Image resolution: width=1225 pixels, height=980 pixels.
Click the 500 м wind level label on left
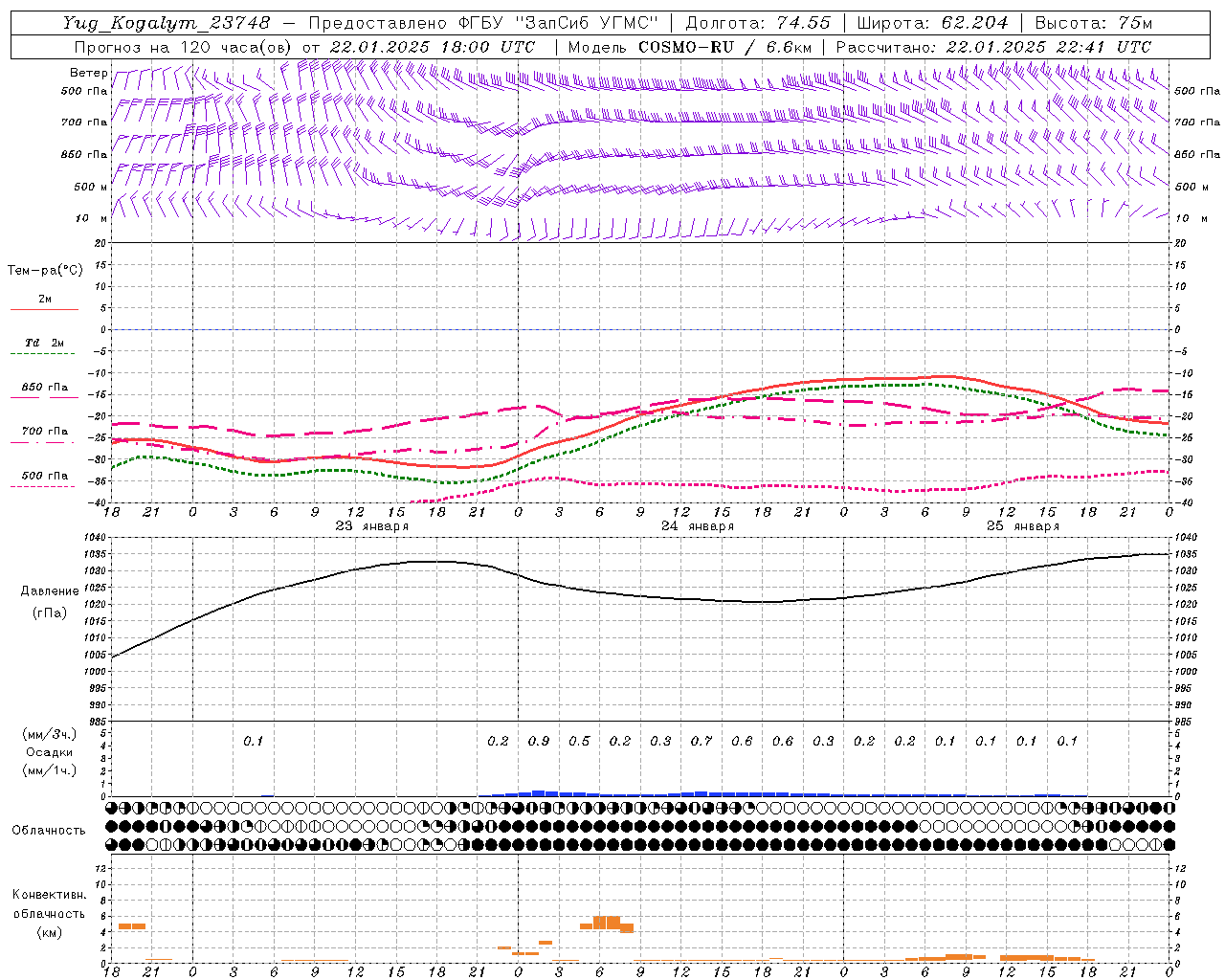pos(91,187)
